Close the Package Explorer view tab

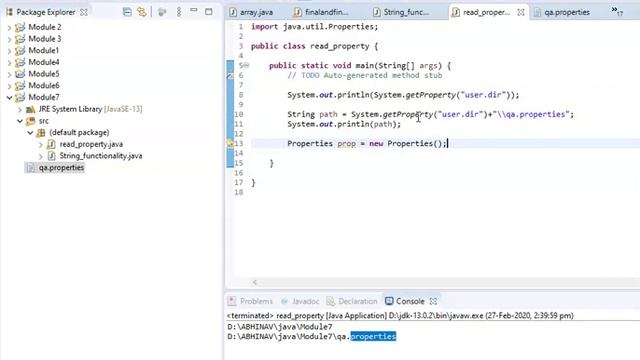[84, 12]
